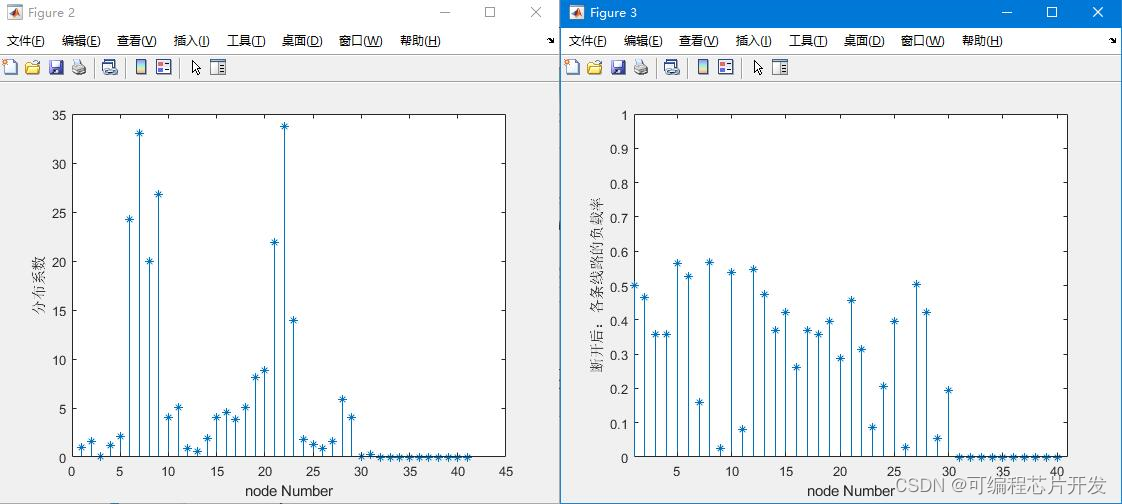Click MATLAB logo icon in Figure 2 title bar
This screenshot has width=1122, height=504.
(x=14, y=12)
